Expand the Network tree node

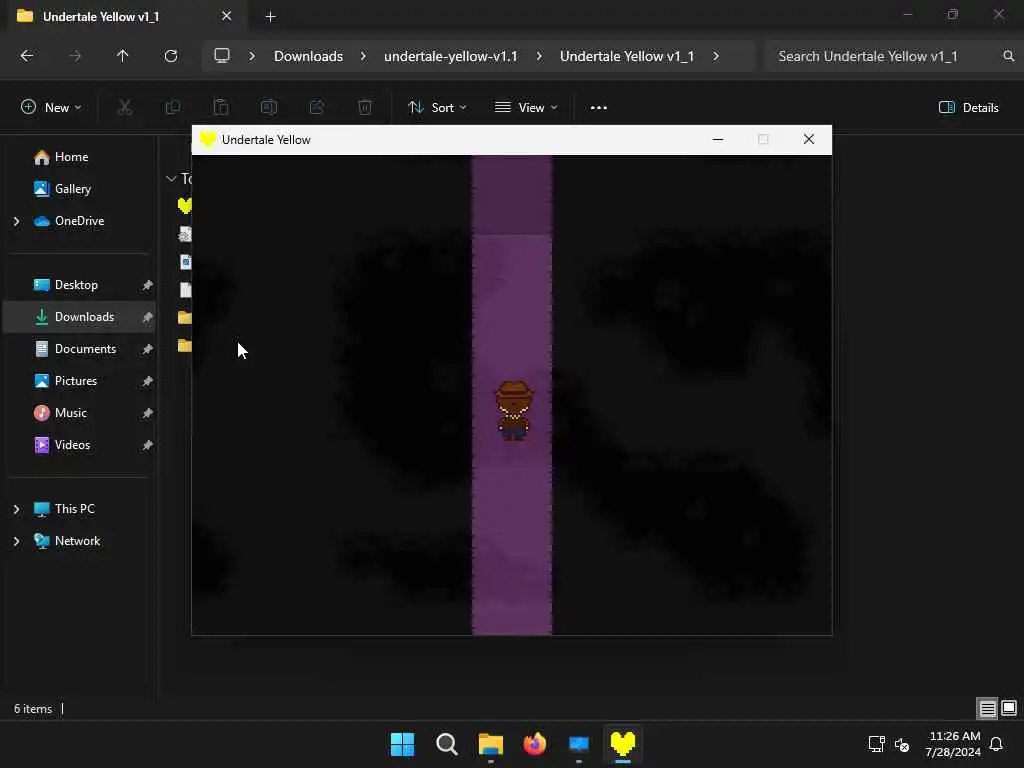[x=16, y=541]
